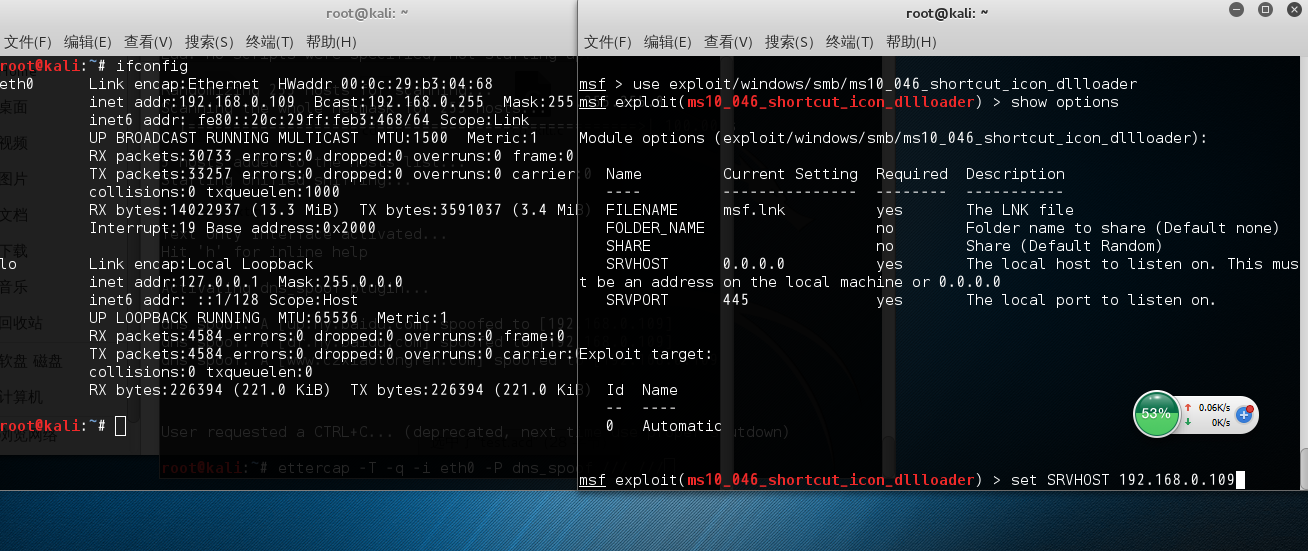Click SHARE option name in table

[x=628, y=246]
